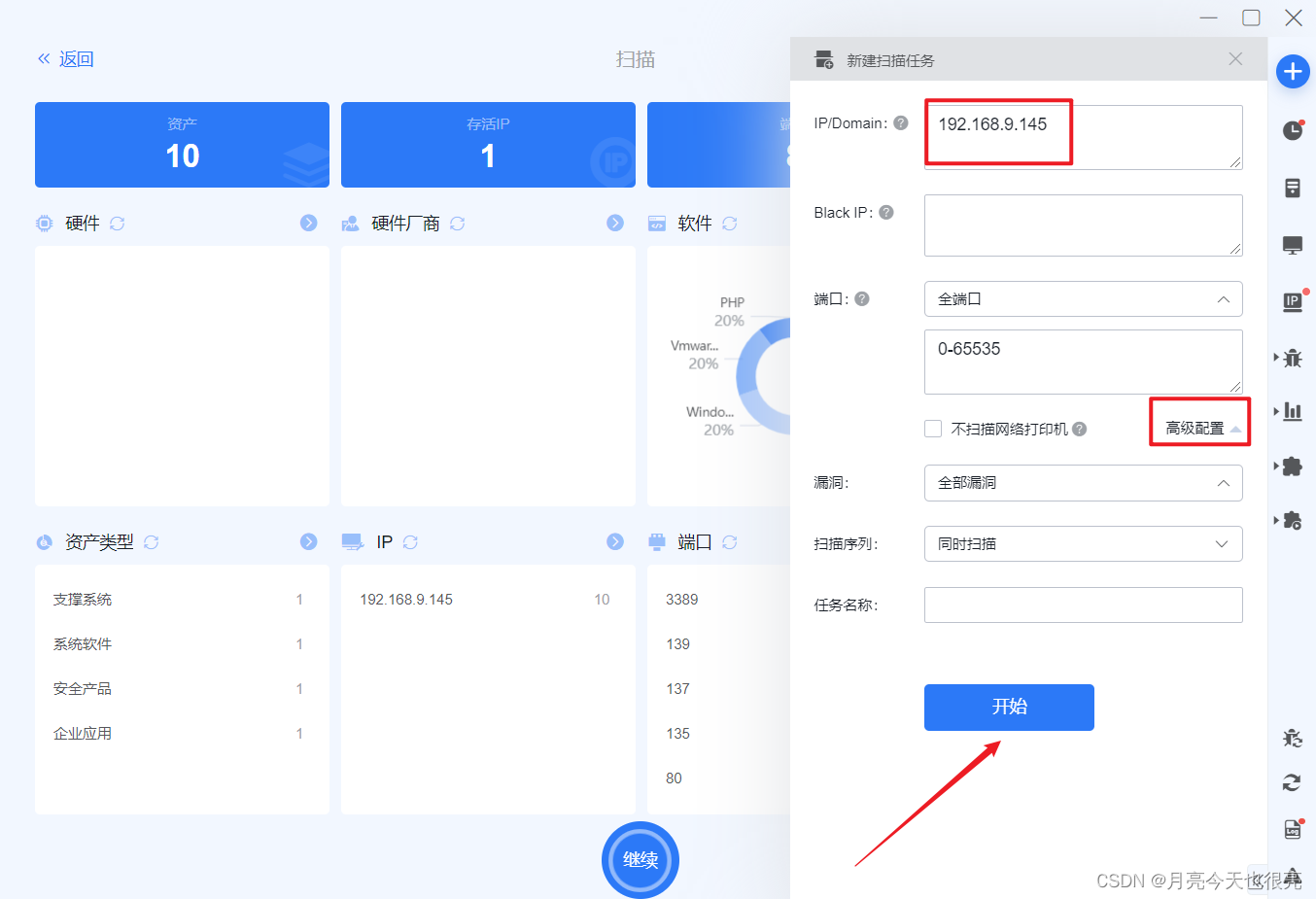Refresh the 资产类型 panel
The width and height of the screenshot is (1316, 899).
pyautogui.click(x=152, y=542)
